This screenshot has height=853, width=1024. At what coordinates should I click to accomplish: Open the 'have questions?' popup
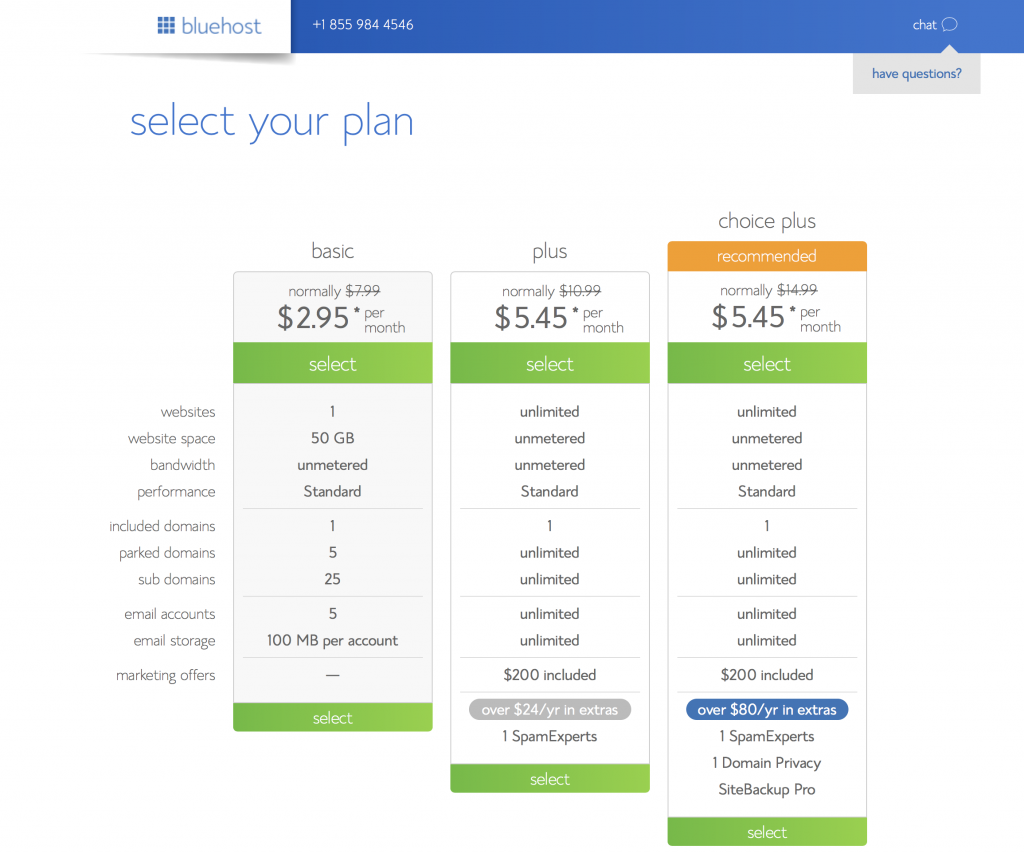coord(916,73)
